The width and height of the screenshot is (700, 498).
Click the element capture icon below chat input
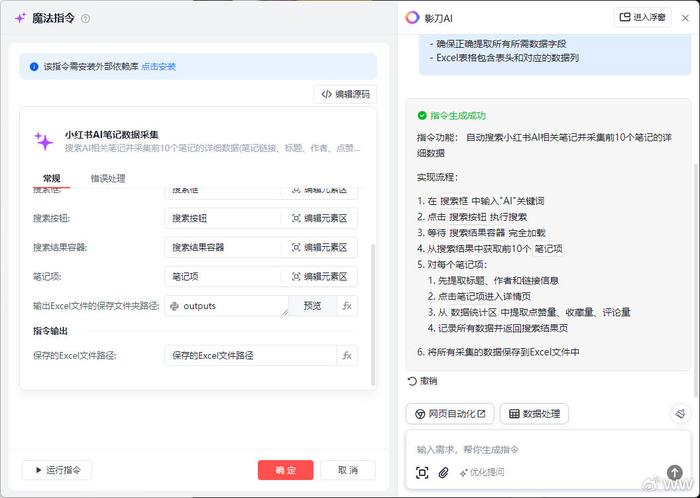(422, 473)
